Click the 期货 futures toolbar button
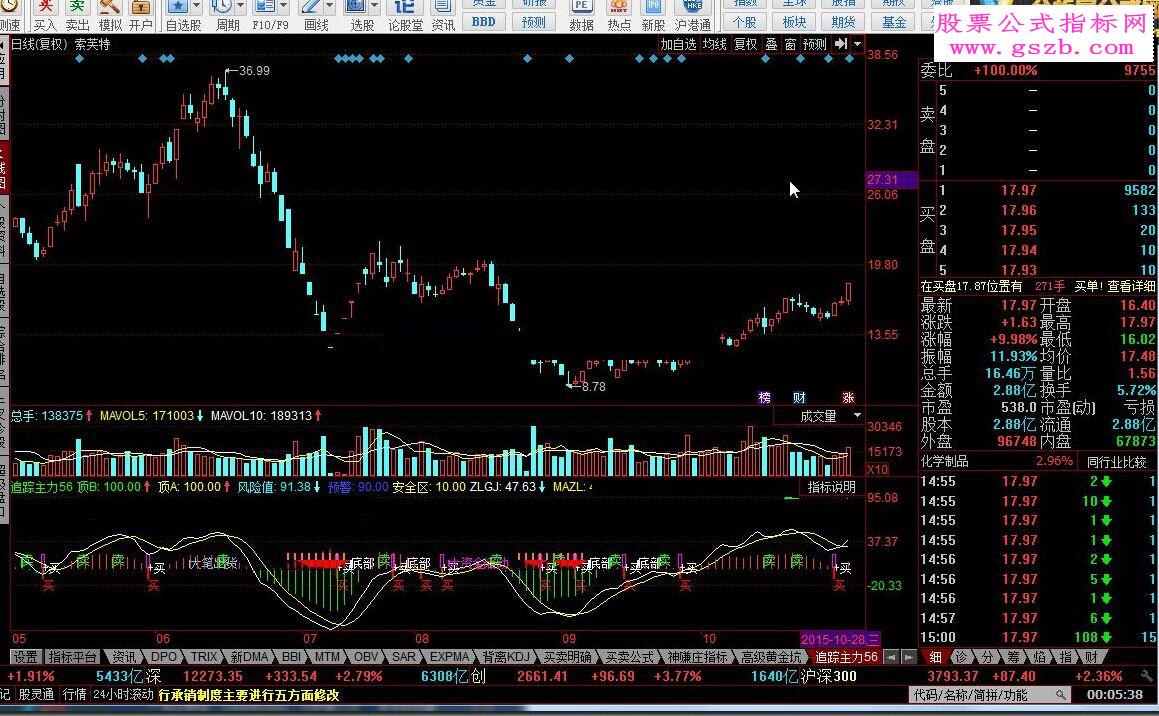This screenshot has width=1159, height=716. [843, 22]
